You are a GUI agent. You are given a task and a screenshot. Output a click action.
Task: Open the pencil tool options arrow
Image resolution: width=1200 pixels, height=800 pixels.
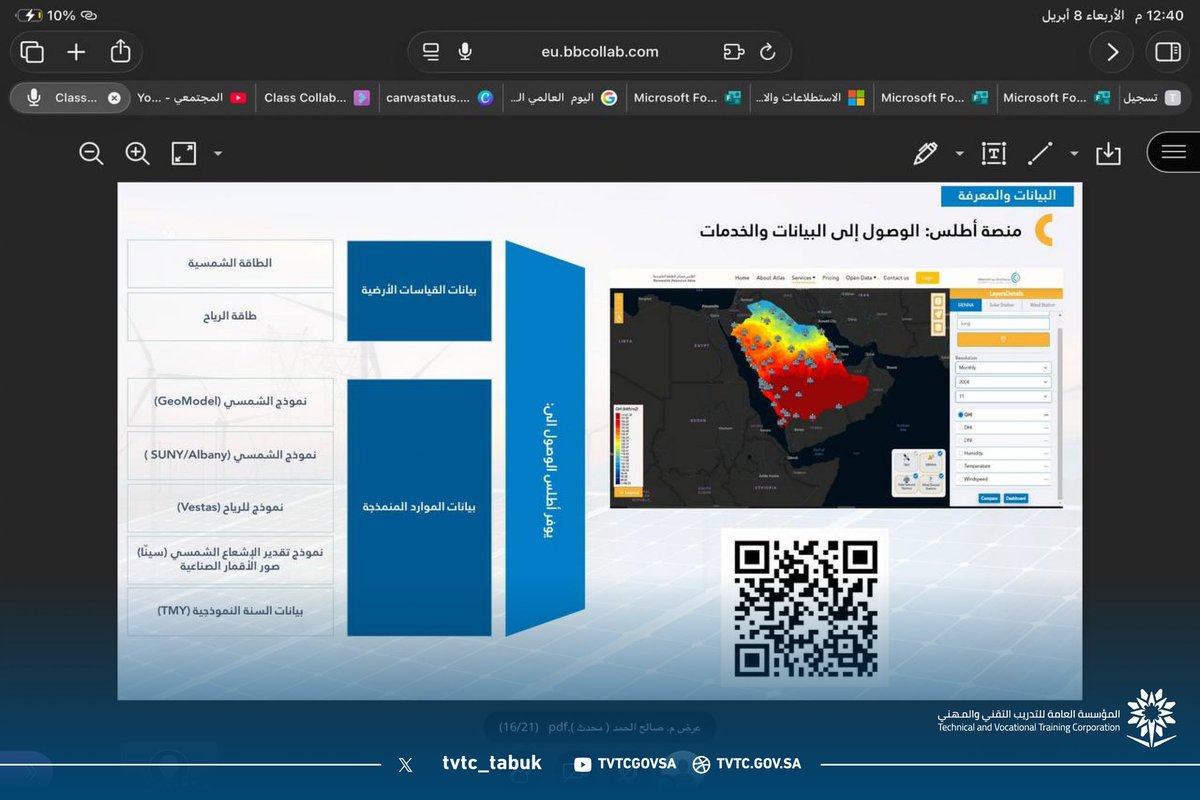tap(959, 154)
